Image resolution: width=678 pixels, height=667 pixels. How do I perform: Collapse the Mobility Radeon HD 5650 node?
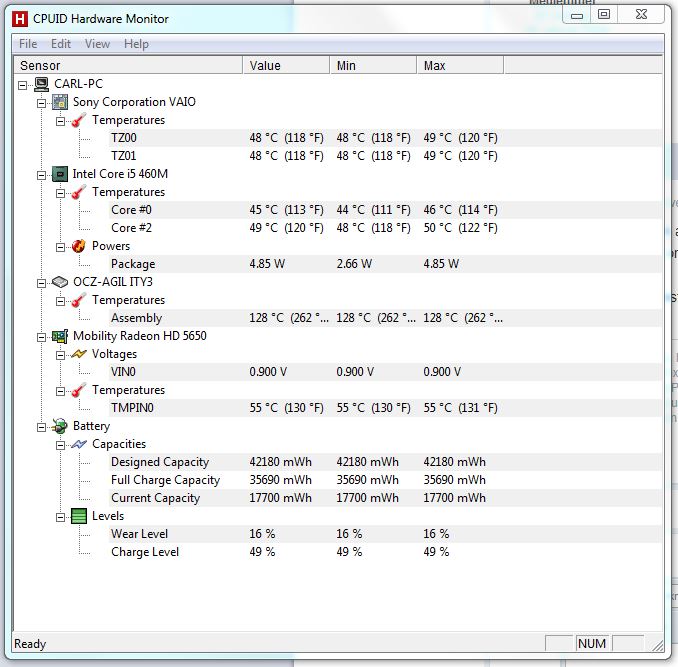click(x=42, y=338)
